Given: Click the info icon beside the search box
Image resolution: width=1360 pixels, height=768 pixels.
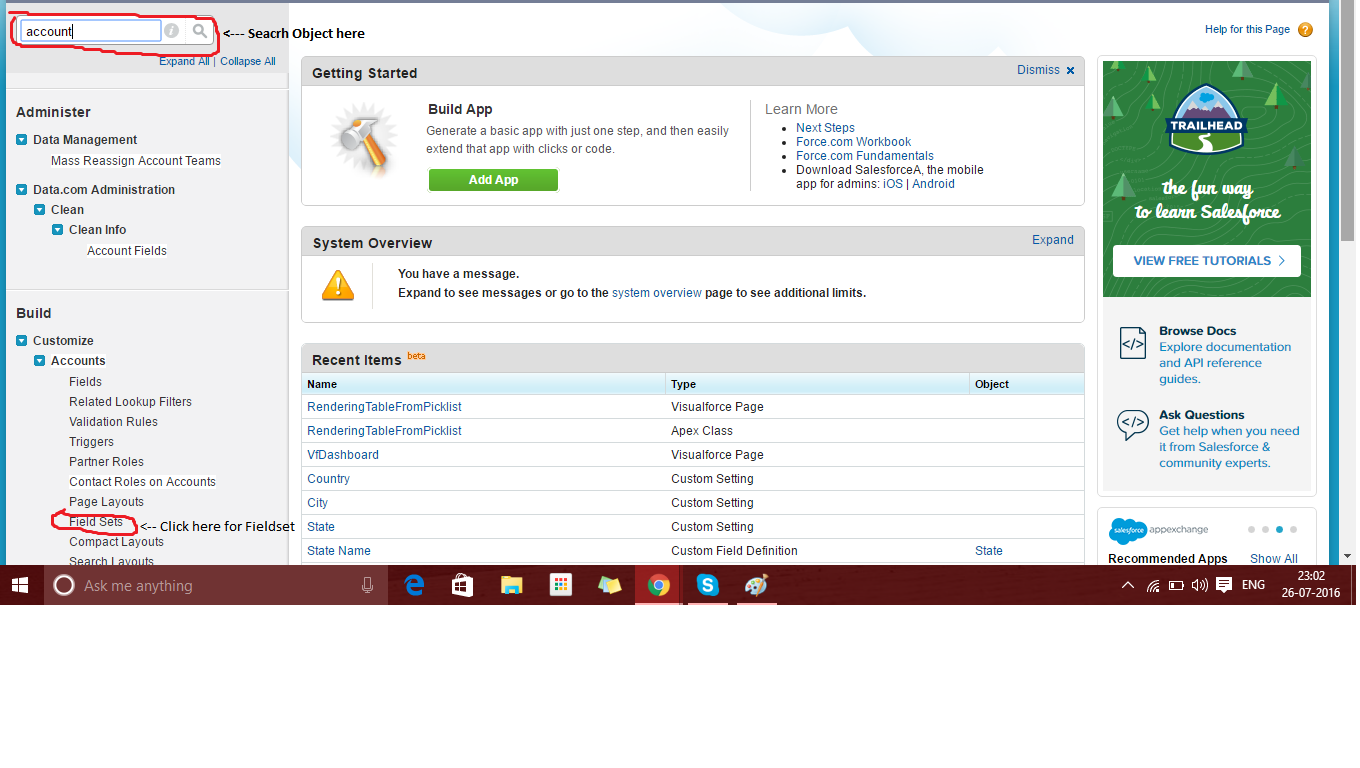Looking at the screenshot, I should pyautogui.click(x=170, y=30).
